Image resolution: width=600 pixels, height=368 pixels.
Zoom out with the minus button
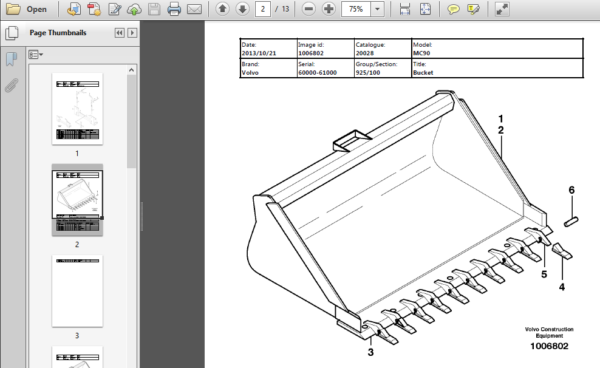(x=308, y=9)
